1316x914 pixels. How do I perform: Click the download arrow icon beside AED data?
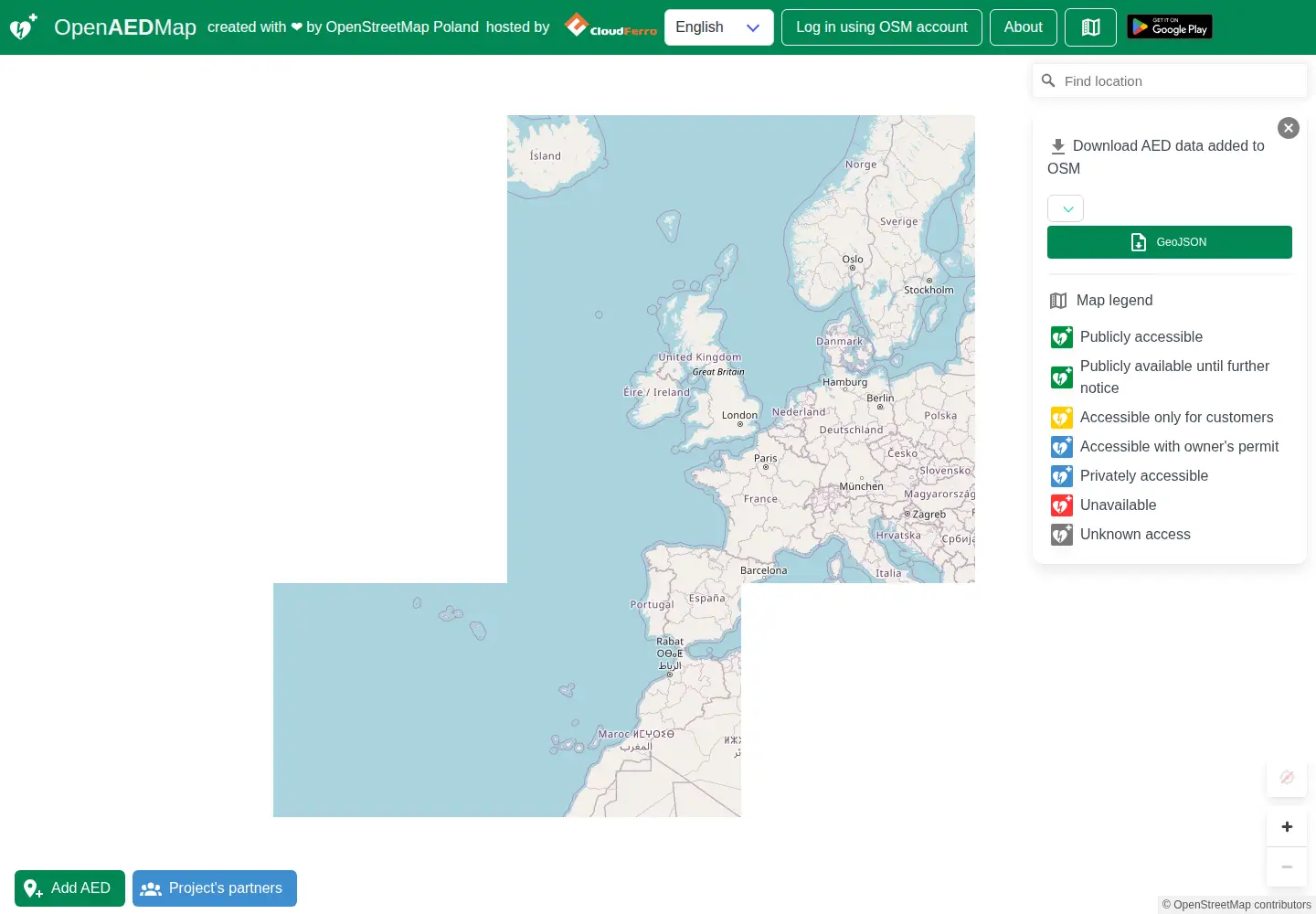[1058, 146]
